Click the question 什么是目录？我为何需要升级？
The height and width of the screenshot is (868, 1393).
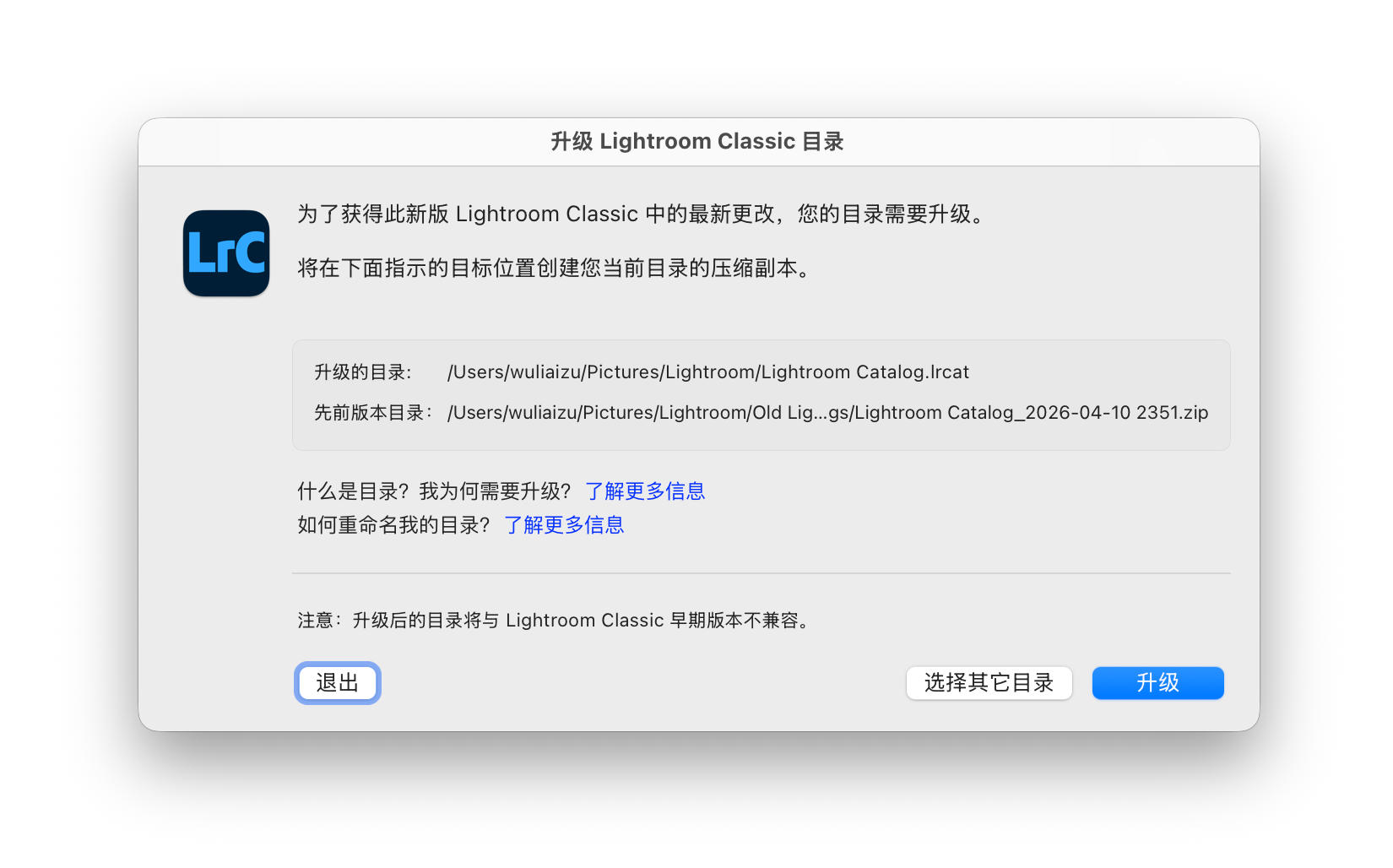coord(435,491)
